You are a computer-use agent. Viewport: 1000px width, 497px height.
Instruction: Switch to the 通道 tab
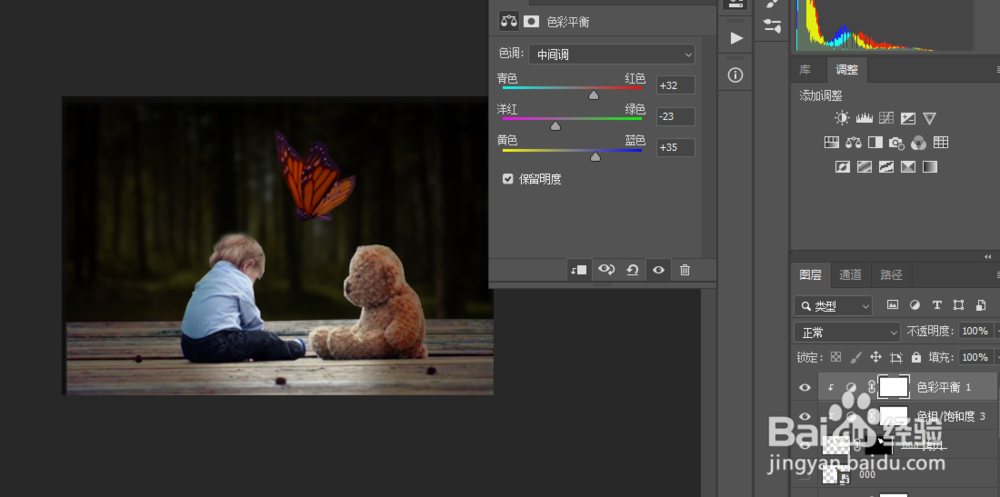point(851,275)
